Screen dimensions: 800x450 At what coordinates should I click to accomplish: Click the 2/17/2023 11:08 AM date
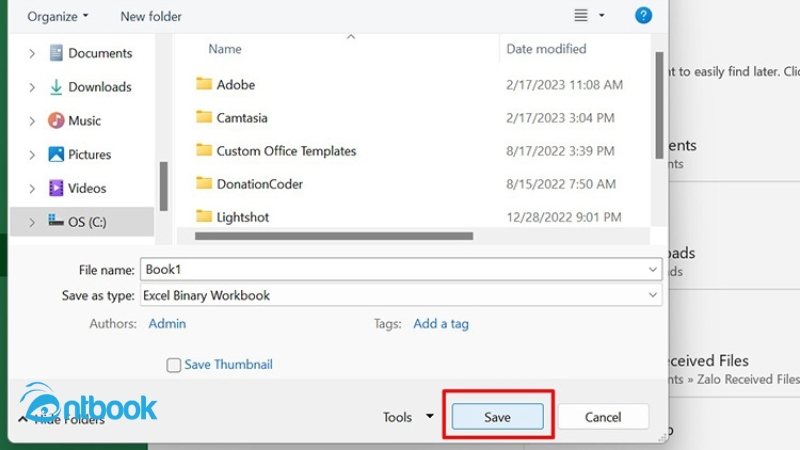tap(564, 84)
